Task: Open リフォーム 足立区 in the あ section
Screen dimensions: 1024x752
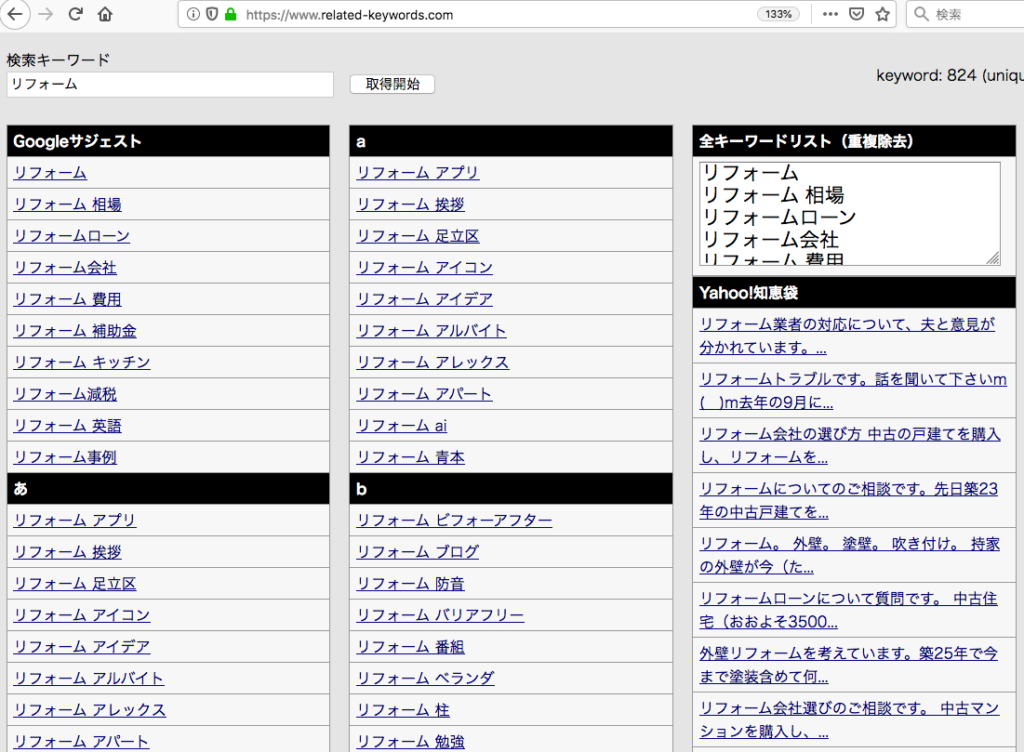Action: click(x=75, y=584)
